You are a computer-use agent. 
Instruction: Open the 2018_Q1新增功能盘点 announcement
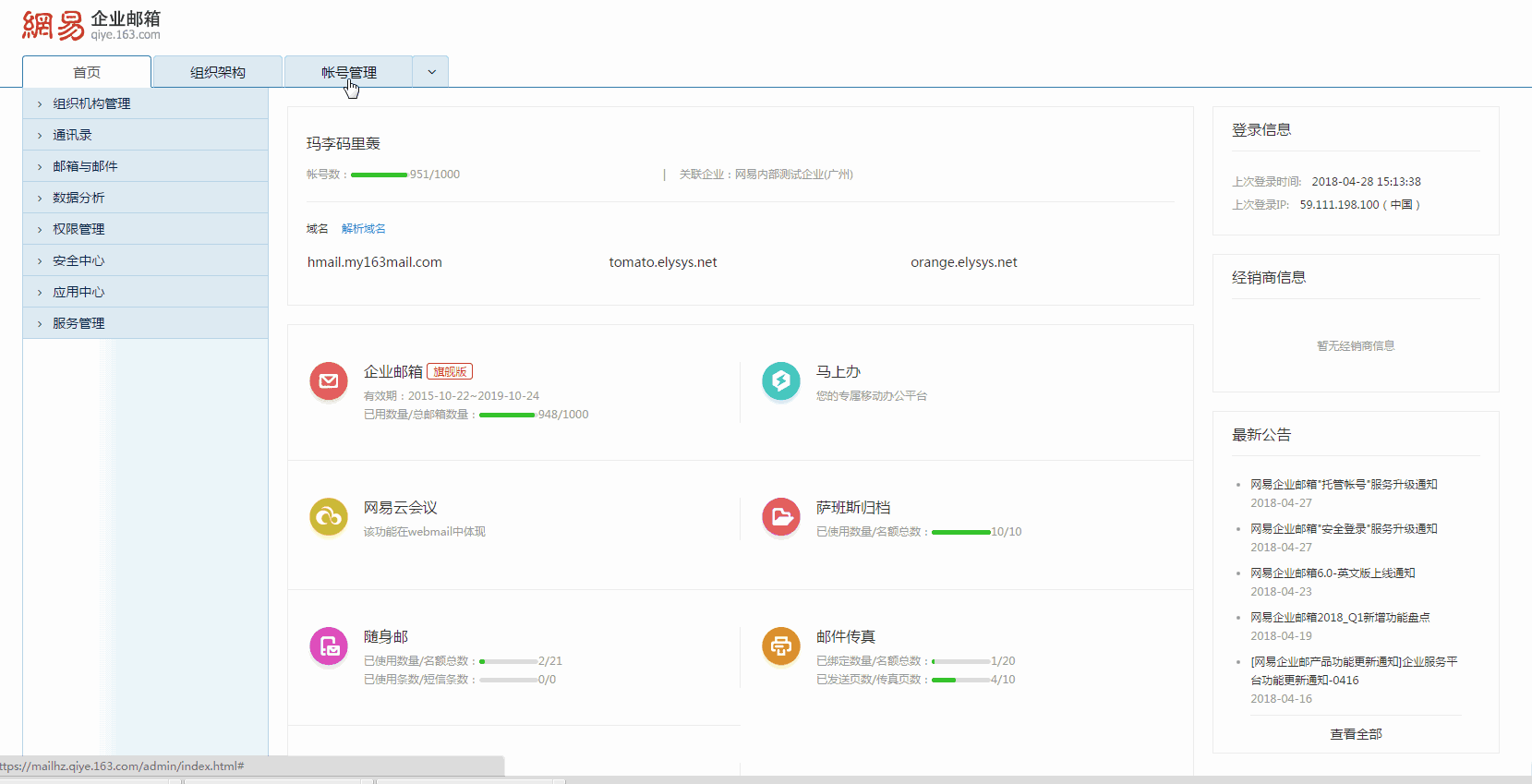point(1340,617)
